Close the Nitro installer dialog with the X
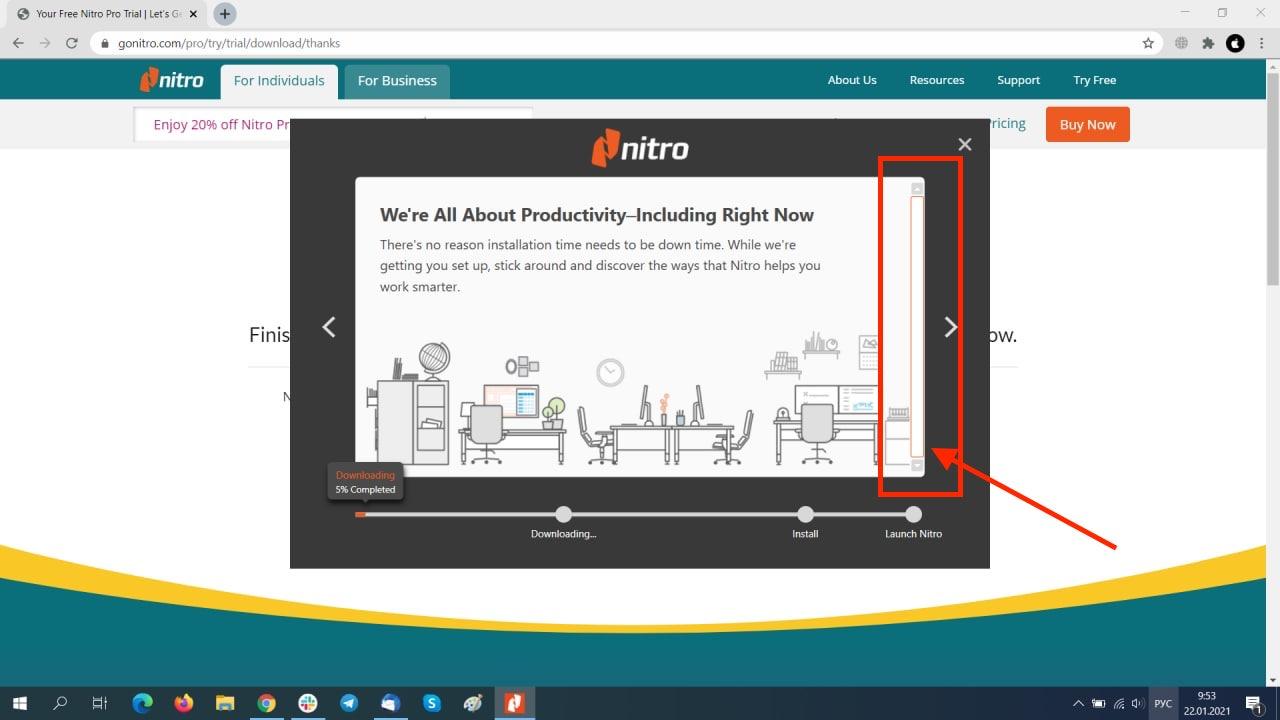This screenshot has width=1280, height=720. click(x=964, y=144)
